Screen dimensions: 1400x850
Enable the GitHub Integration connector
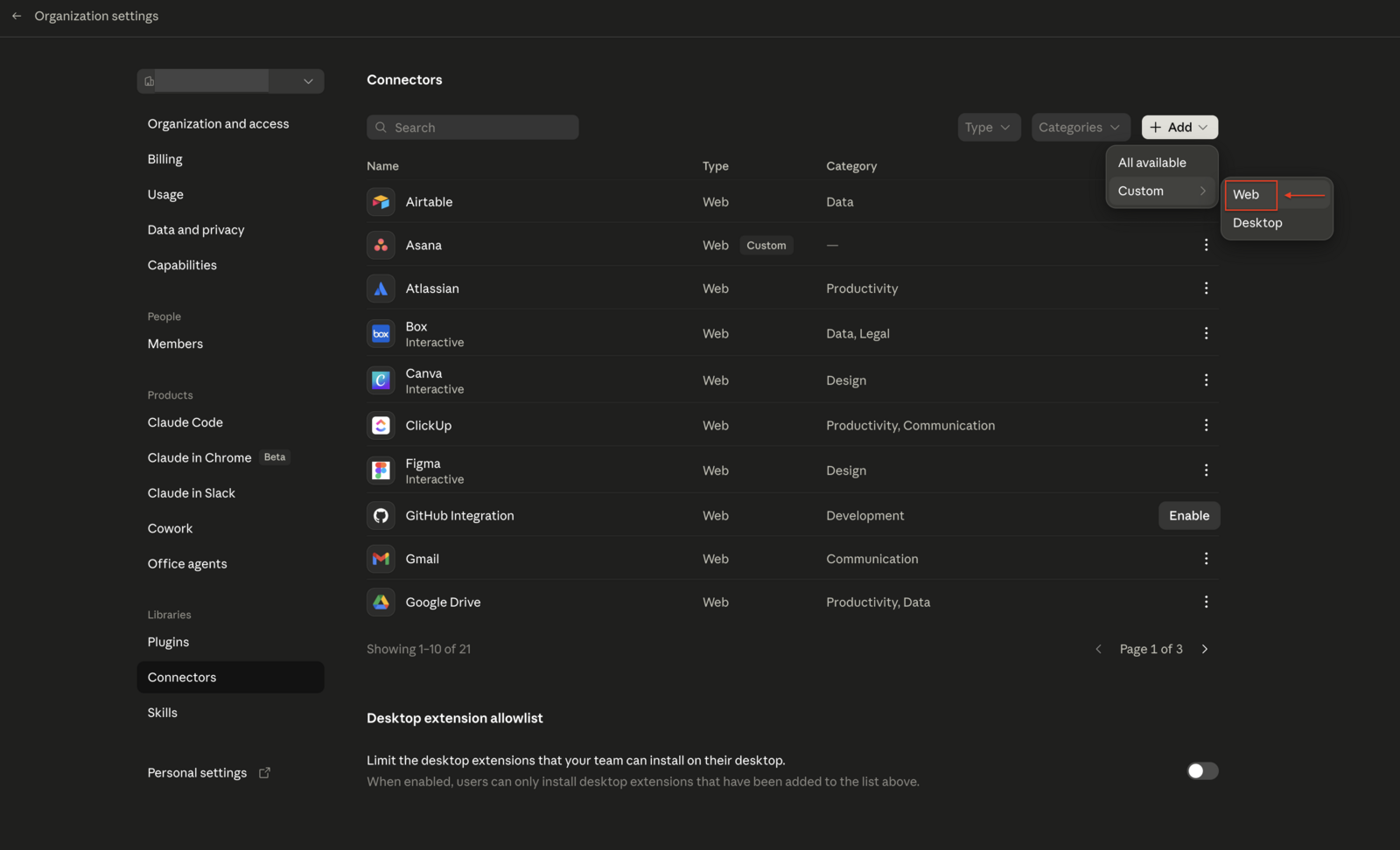(1189, 516)
